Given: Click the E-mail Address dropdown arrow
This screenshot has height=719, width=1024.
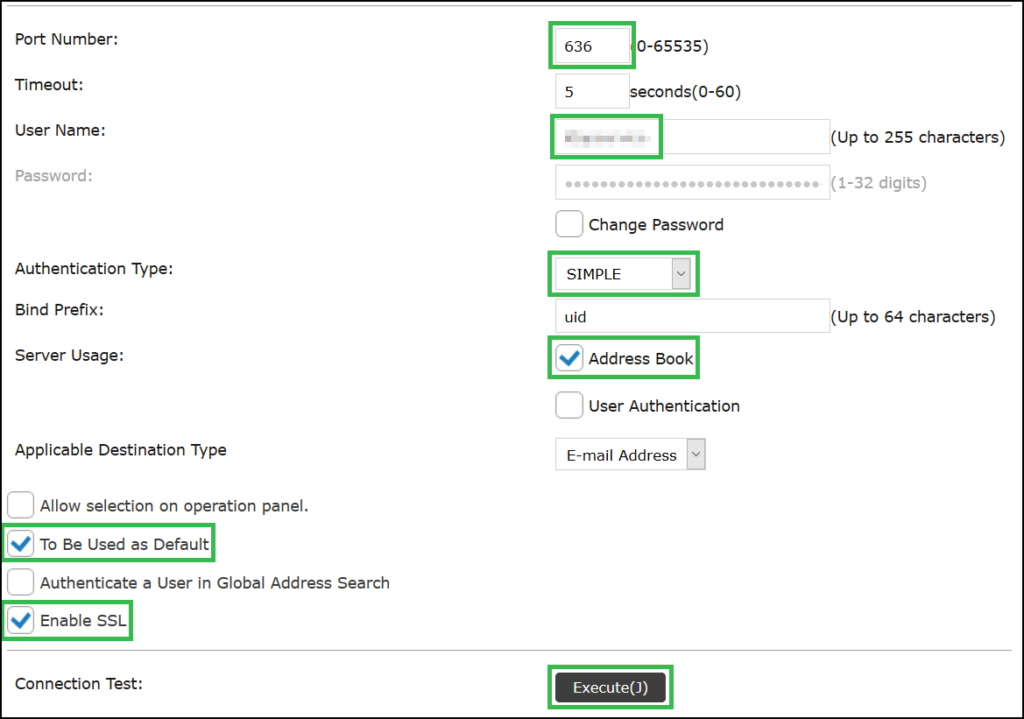Looking at the screenshot, I should 697,454.
